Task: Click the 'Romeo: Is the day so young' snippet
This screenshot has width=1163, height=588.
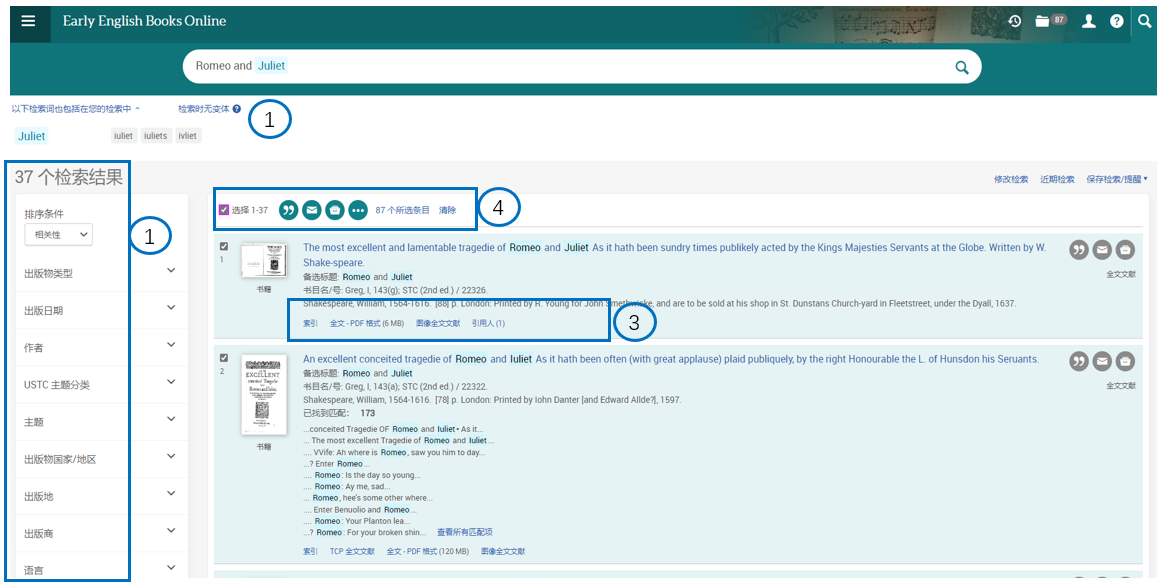Action: pos(362,475)
